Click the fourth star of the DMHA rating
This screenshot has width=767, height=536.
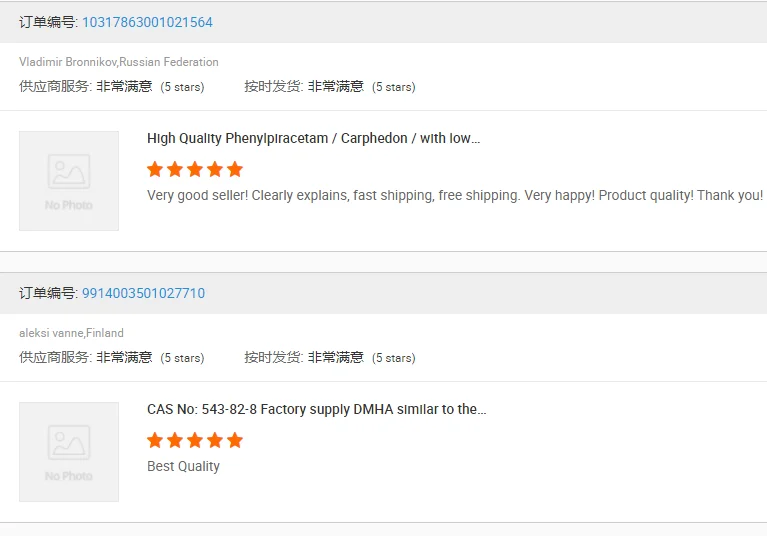[215, 440]
